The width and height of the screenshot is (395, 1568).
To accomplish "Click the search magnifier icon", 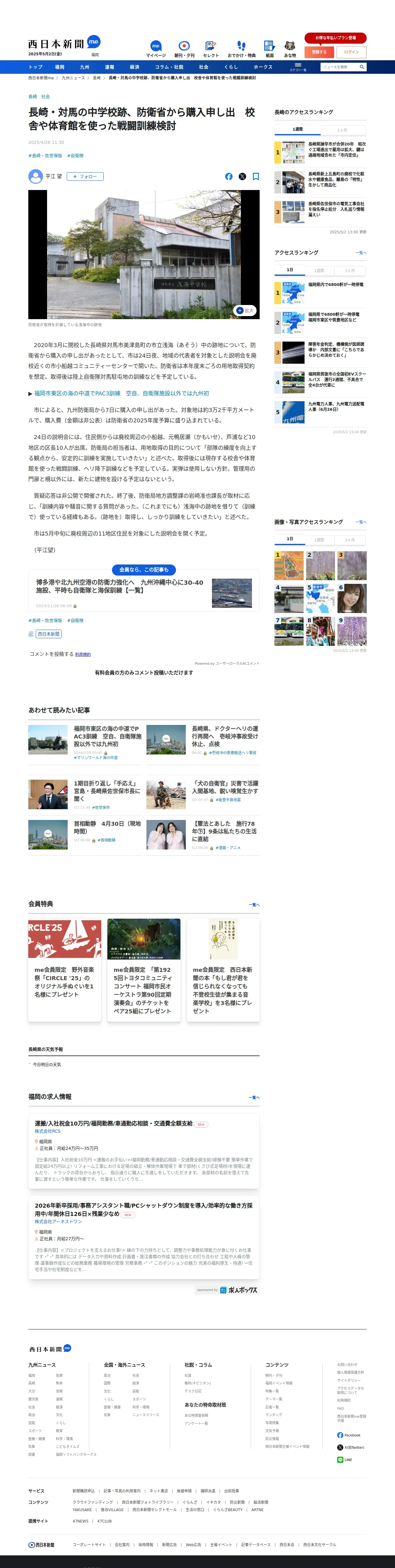I will tap(361, 67).
